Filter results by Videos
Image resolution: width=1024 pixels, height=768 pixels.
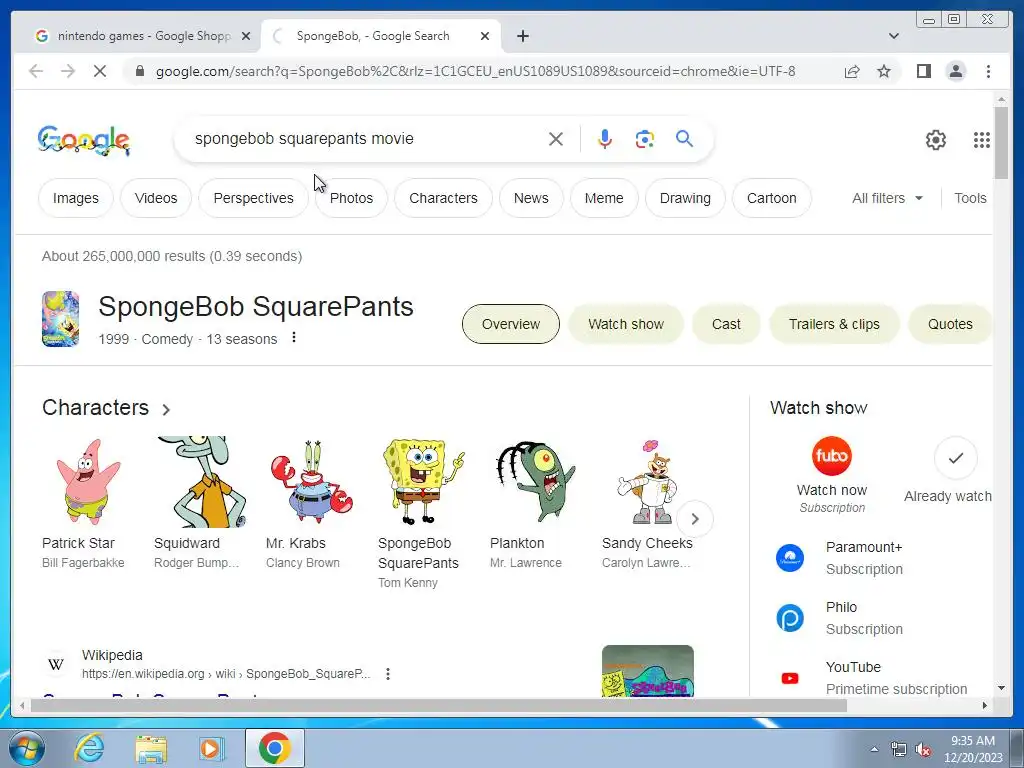click(x=155, y=198)
